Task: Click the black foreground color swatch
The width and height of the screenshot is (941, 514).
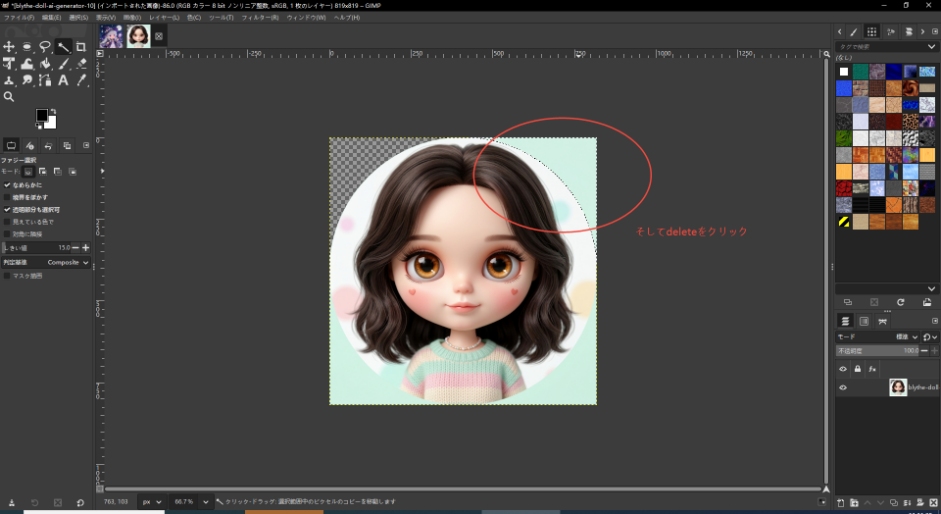Action: [42, 116]
